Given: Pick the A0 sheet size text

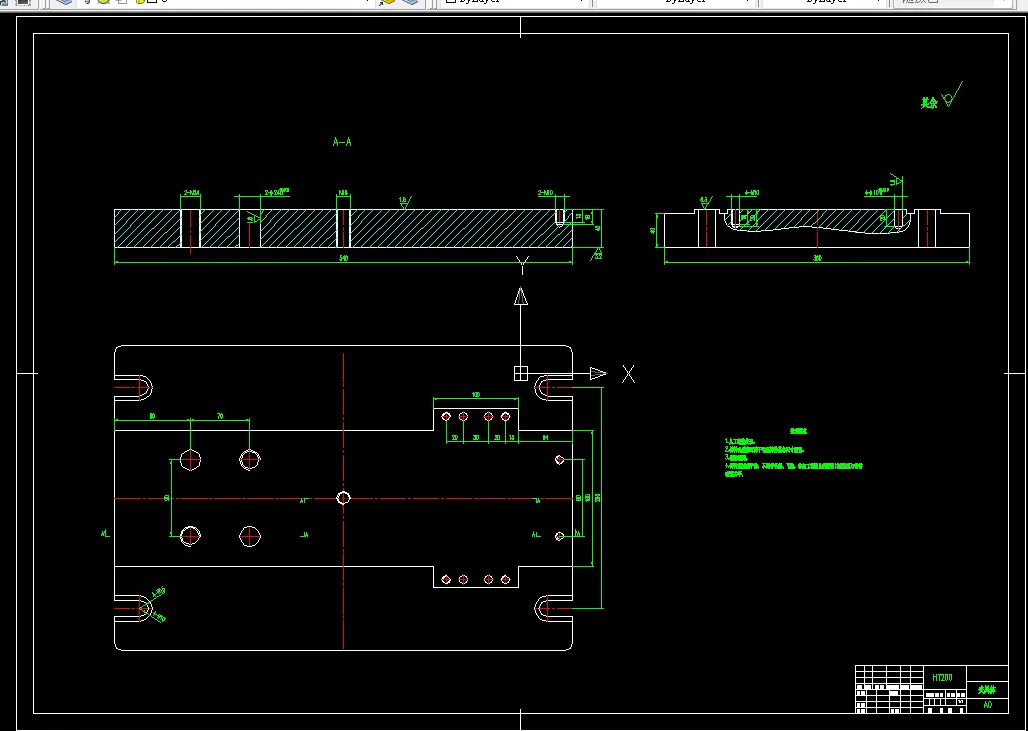Looking at the screenshot, I should pyautogui.click(x=987, y=705).
